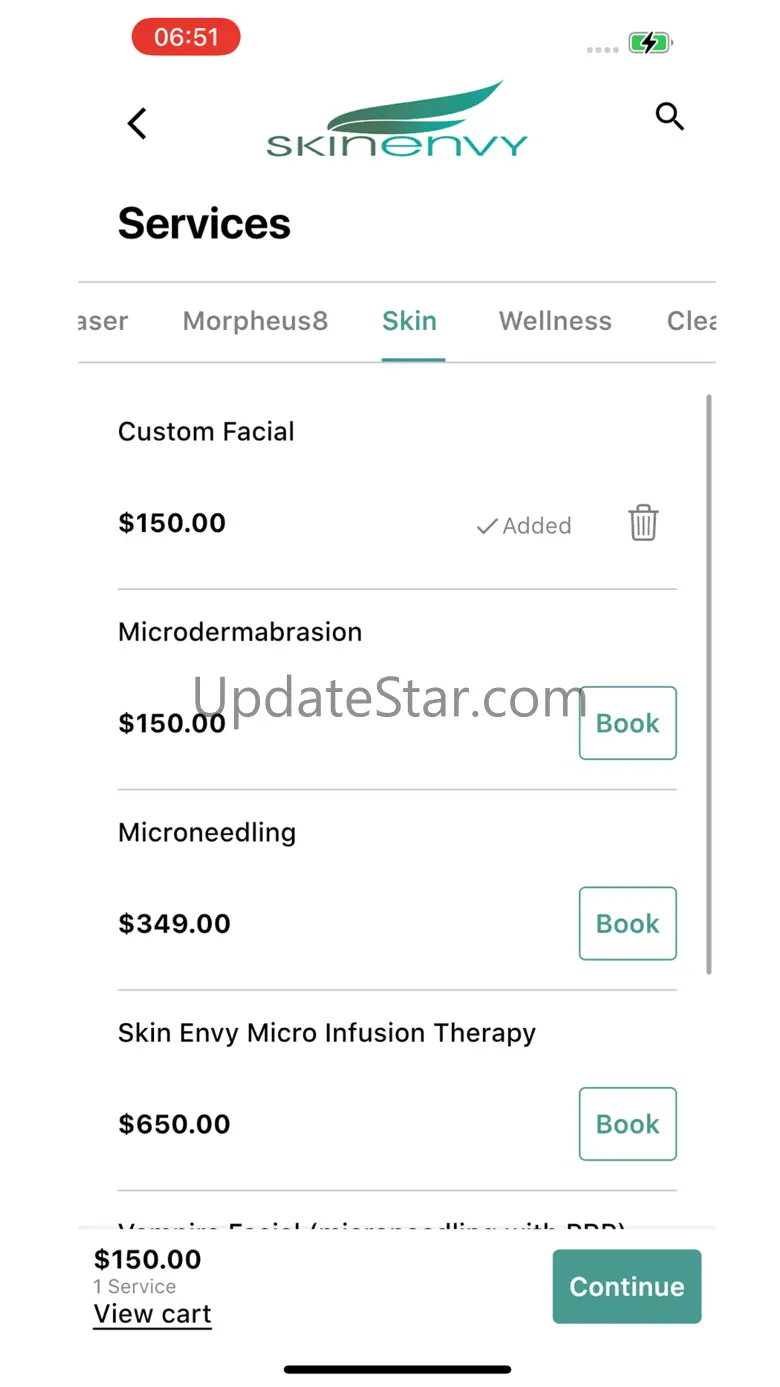Select the Skin tab
Image resolution: width=780 pixels, height=1387 pixels.
pos(409,321)
